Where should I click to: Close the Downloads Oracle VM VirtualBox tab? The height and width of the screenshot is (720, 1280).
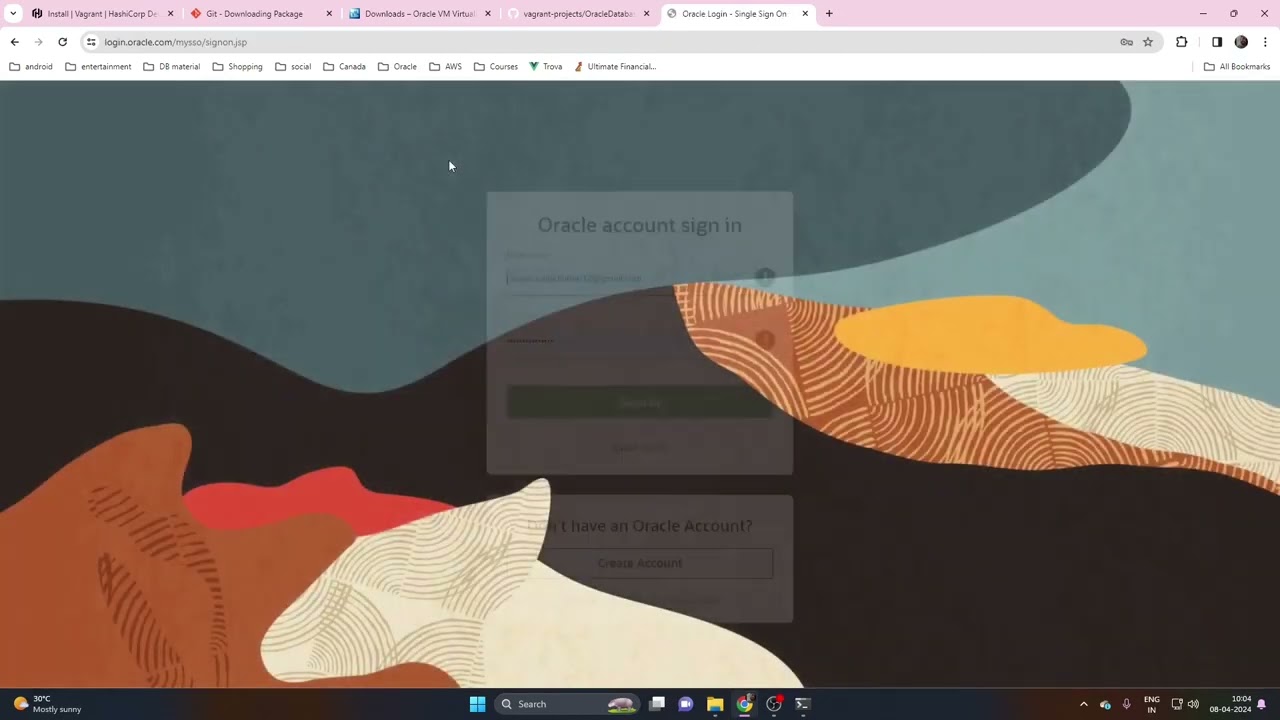point(488,14)
